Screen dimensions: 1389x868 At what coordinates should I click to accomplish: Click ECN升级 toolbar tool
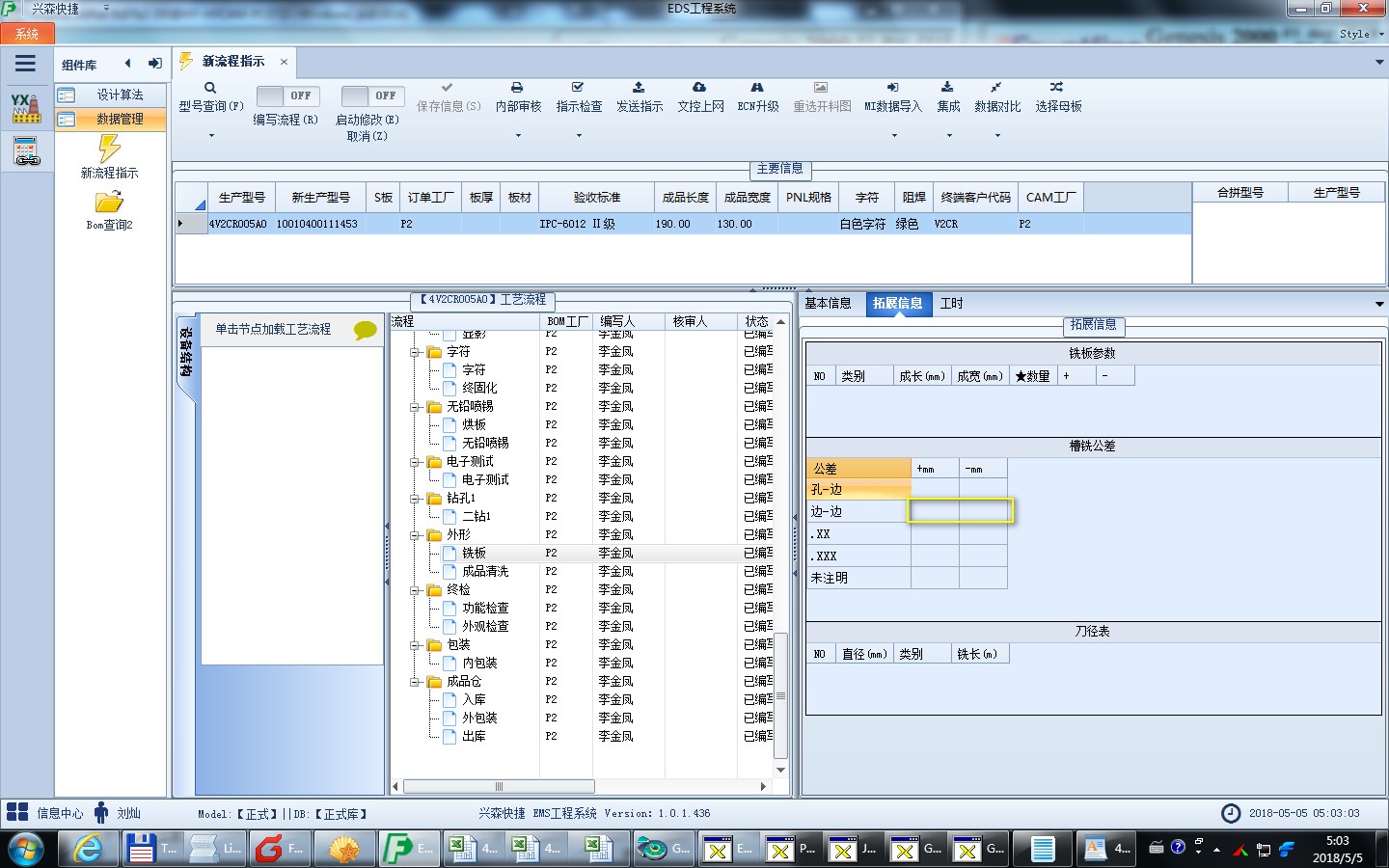[x=757, y=97]
